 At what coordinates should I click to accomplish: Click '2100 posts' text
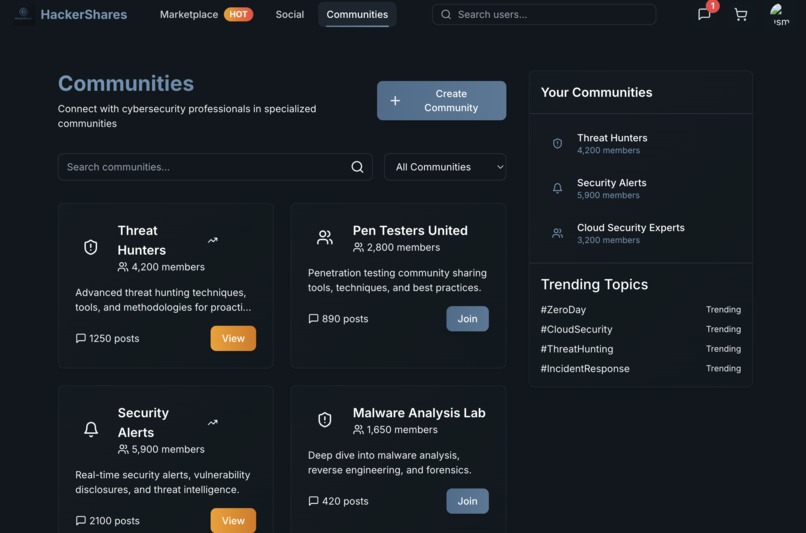tap(114, 521)
